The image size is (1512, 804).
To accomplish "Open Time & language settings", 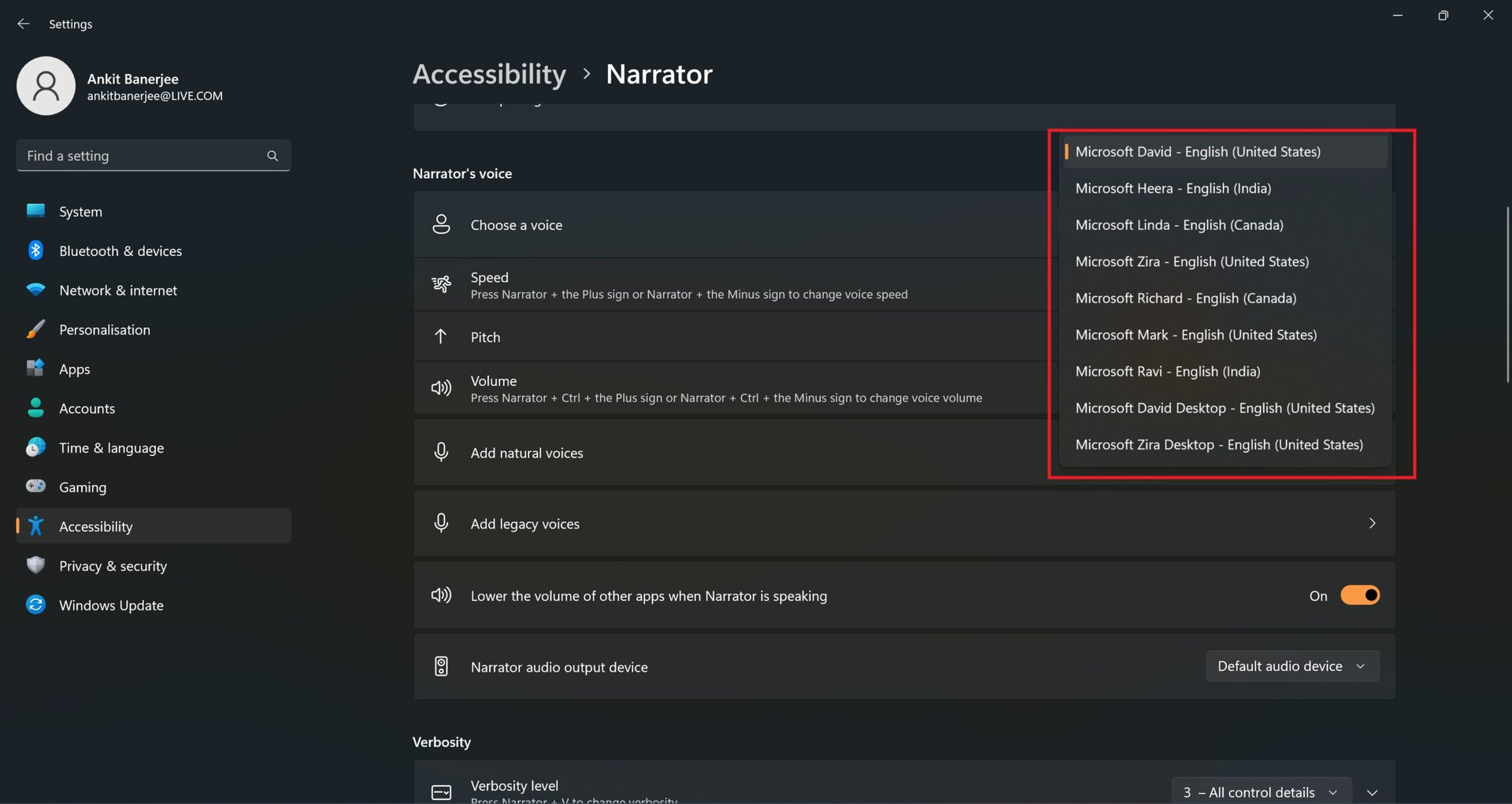I will pos(154,447).
